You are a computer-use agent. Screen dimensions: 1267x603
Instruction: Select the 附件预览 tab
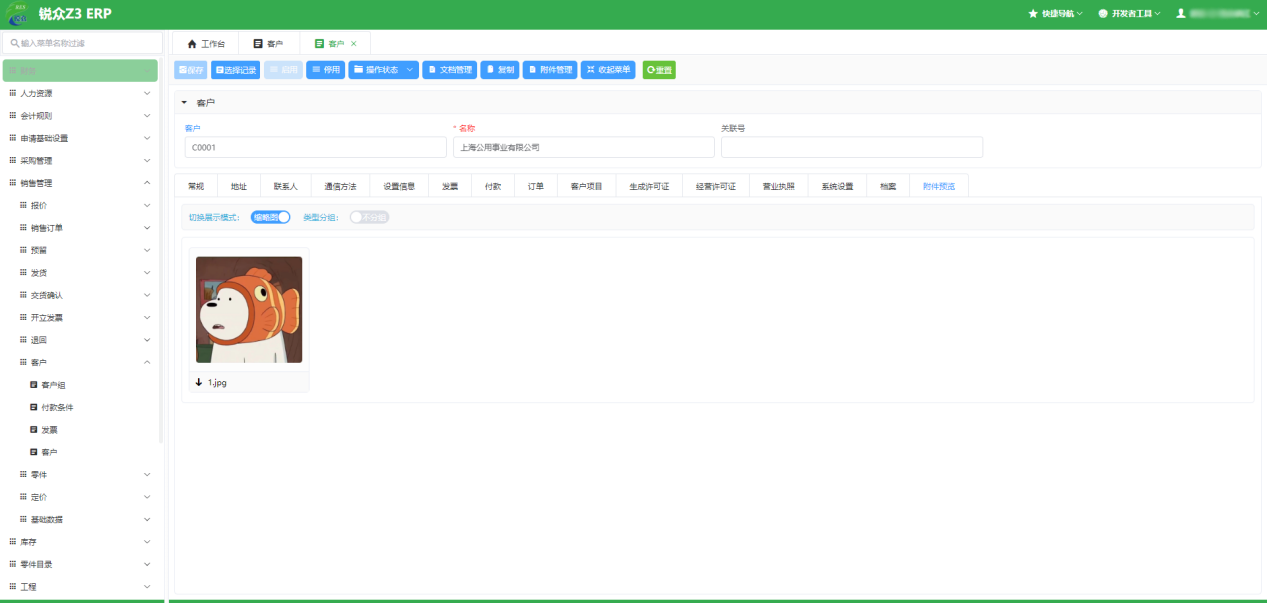coord(939,187)
